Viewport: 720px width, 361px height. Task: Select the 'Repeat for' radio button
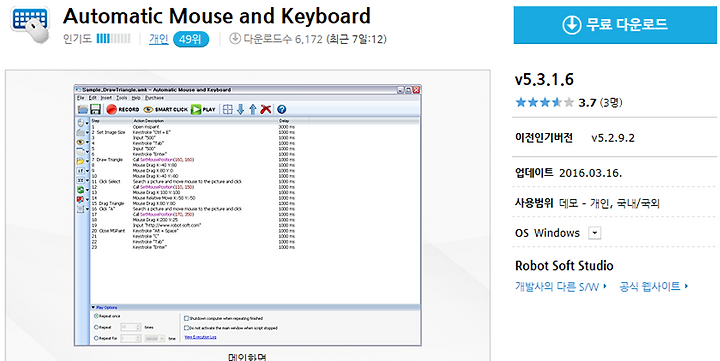pos(96,338)
